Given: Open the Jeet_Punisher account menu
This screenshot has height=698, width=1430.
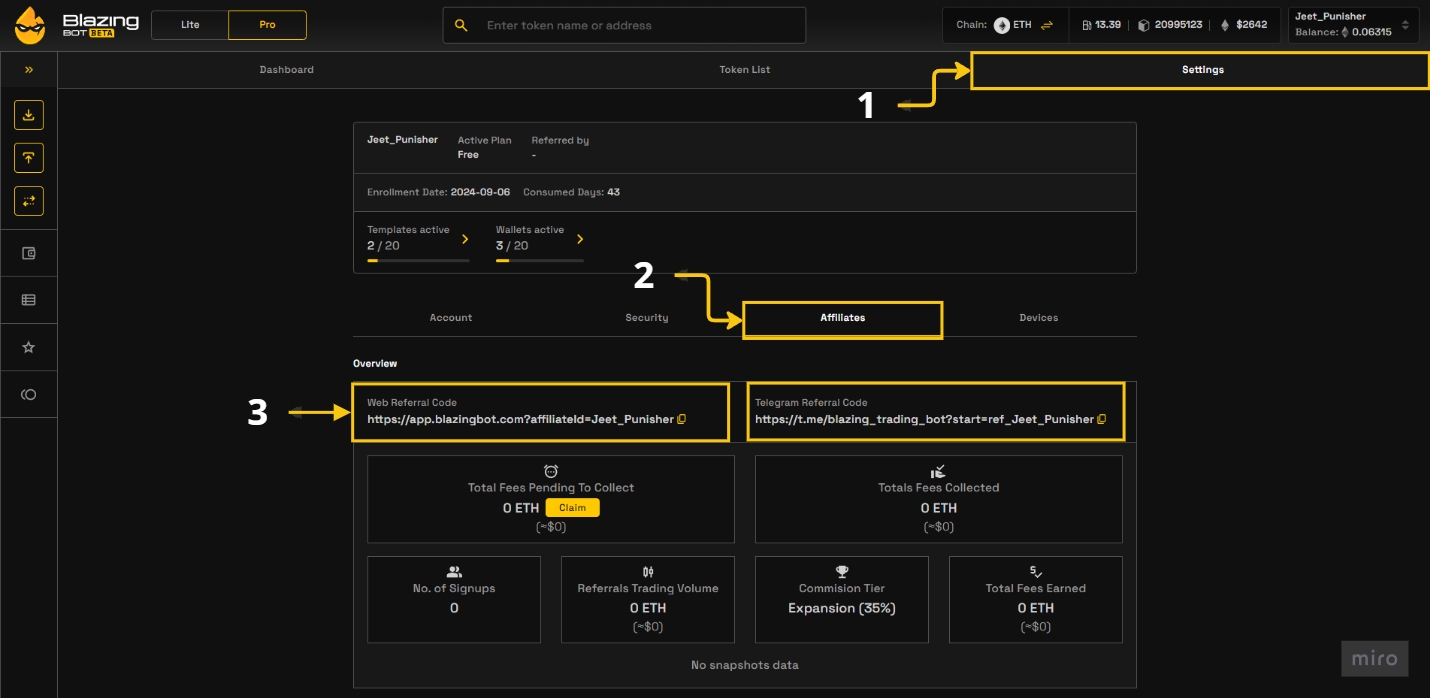Looking at the screenshot, I should click(x=1353, y=25).
